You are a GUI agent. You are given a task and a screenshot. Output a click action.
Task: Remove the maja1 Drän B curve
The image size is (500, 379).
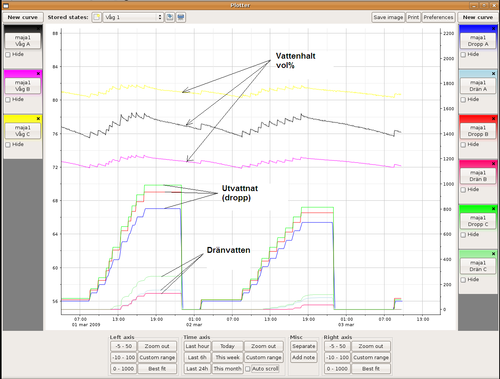click(494, 164)
